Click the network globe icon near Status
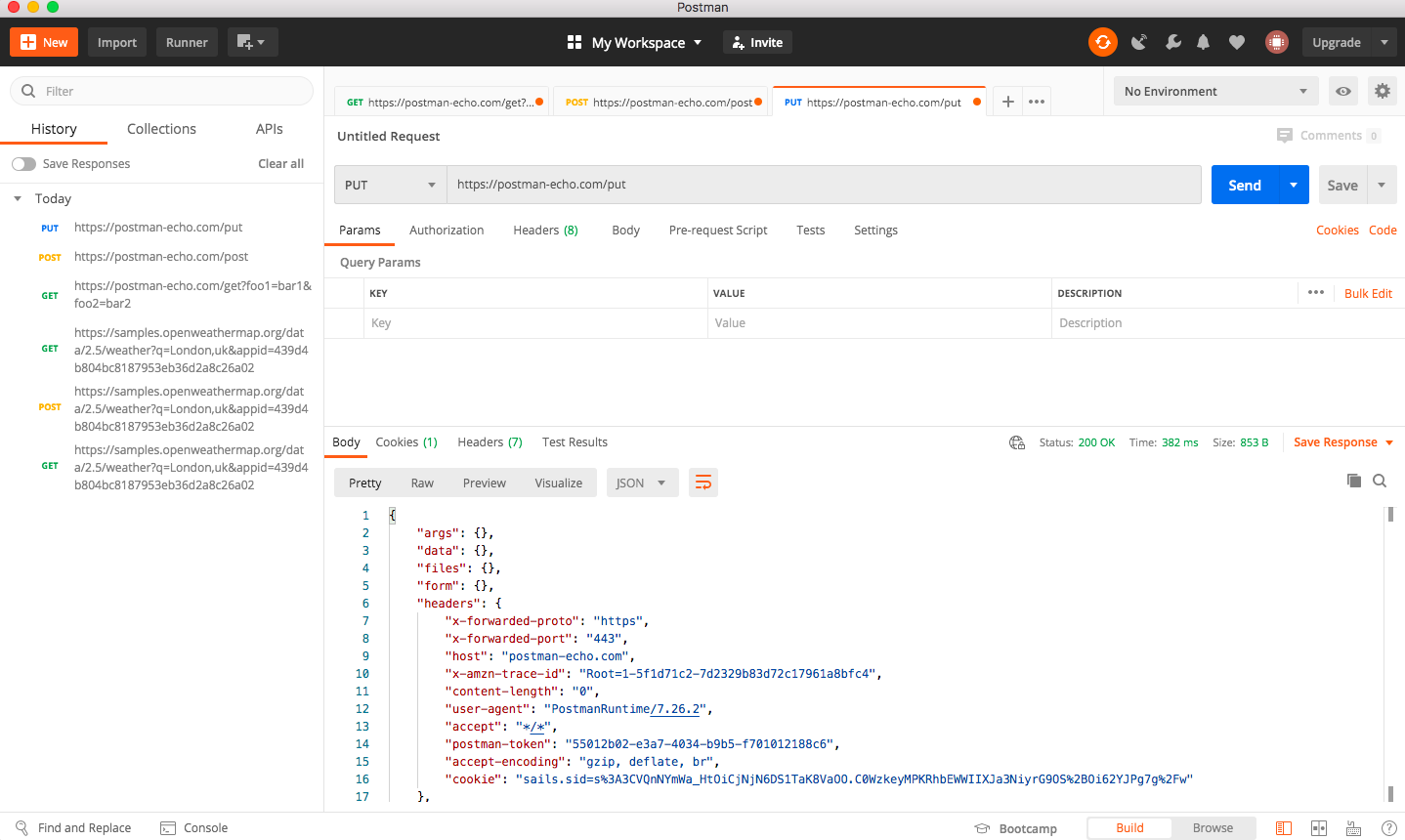Image resolution: width=1405 pixels, height=840 pixels. coord(1017,442)
